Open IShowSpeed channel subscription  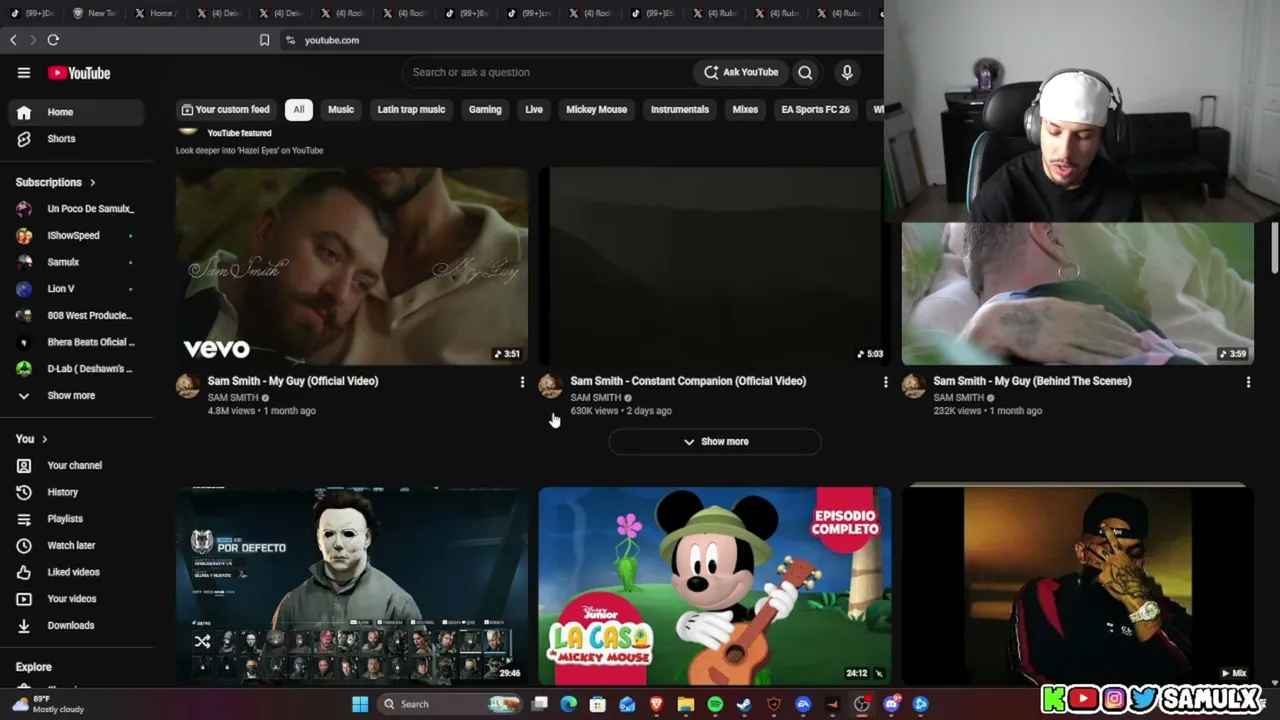(x=76, y=236)
